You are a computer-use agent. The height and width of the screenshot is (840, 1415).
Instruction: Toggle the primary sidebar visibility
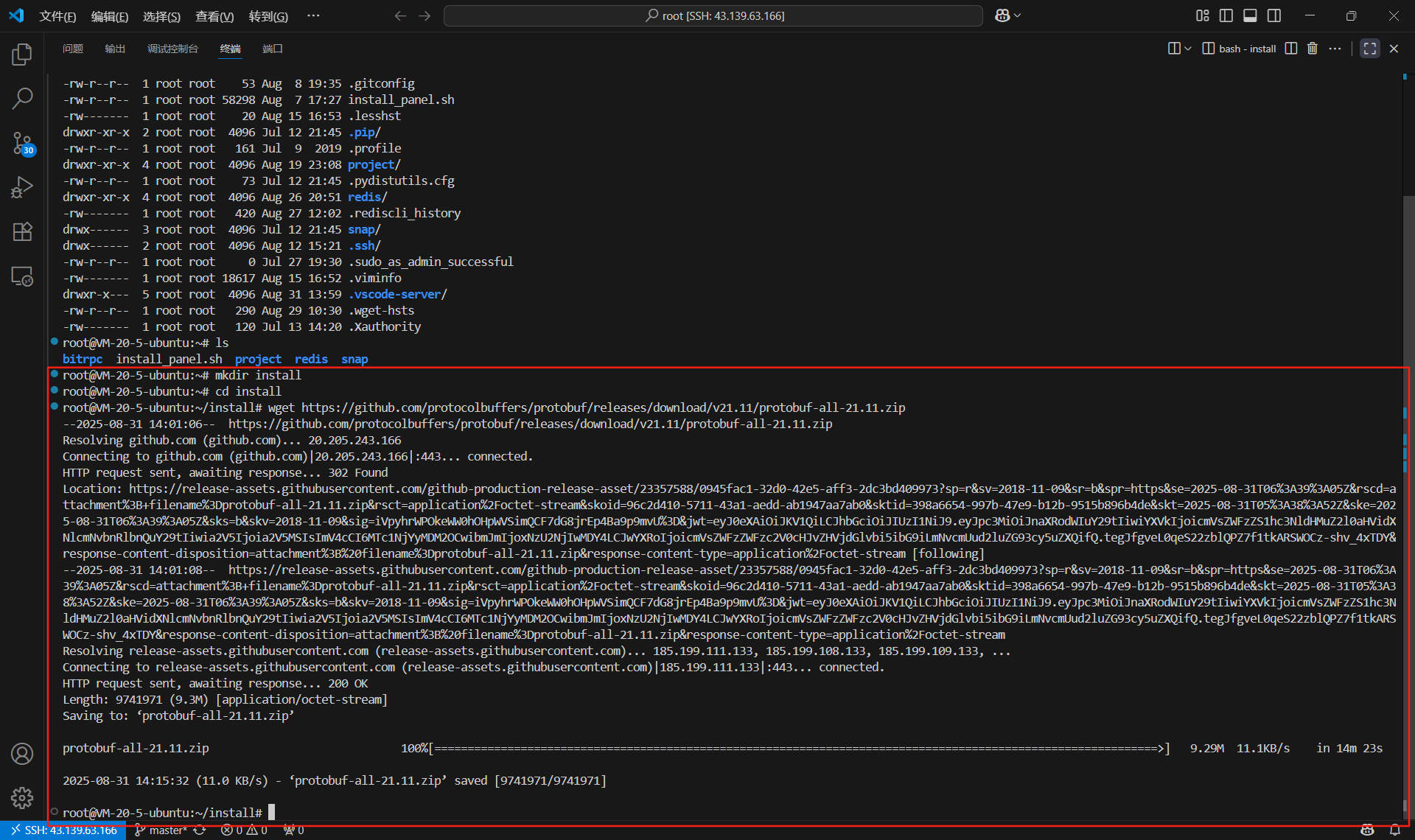pyautogui.click(x=1226, y=15)
